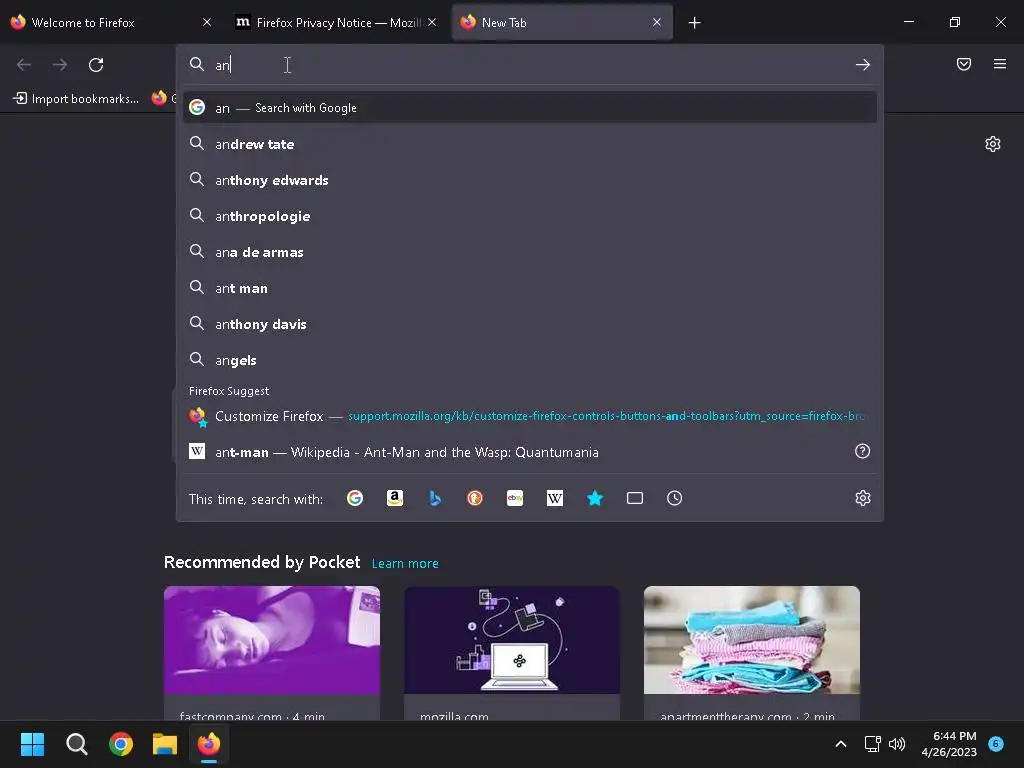Search this time with Amazon icon
The height and width of the screenshot is (768, 1024).
click(x=394, y=498)
